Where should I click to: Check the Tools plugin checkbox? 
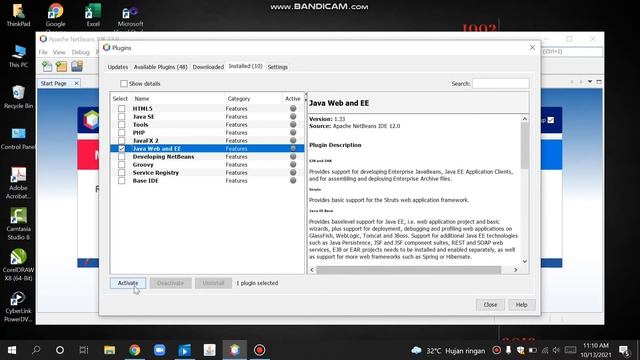click(122, 124)
